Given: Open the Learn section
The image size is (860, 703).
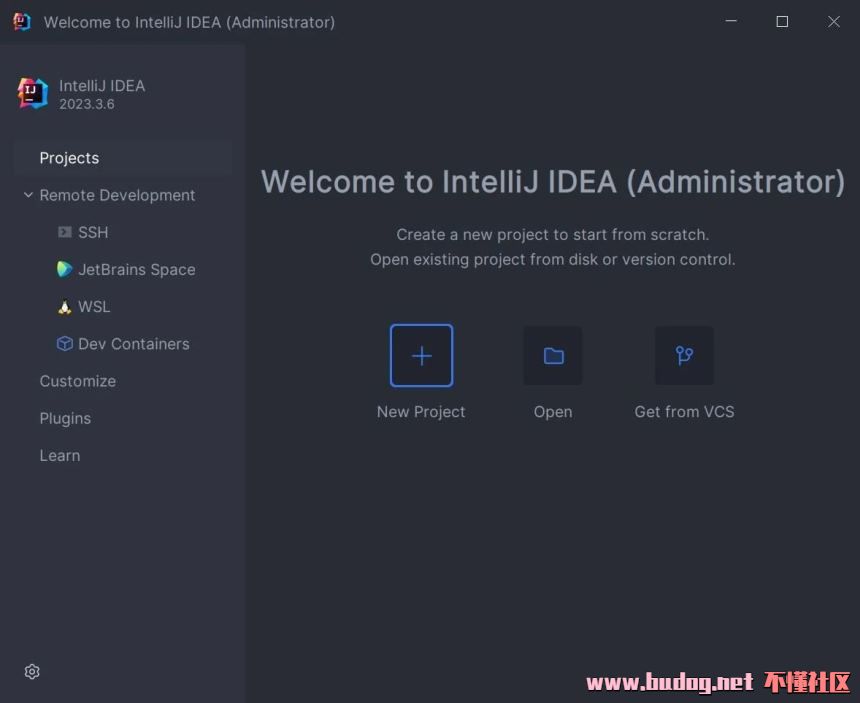Looking at the screenshot, I should click(59, 455).
